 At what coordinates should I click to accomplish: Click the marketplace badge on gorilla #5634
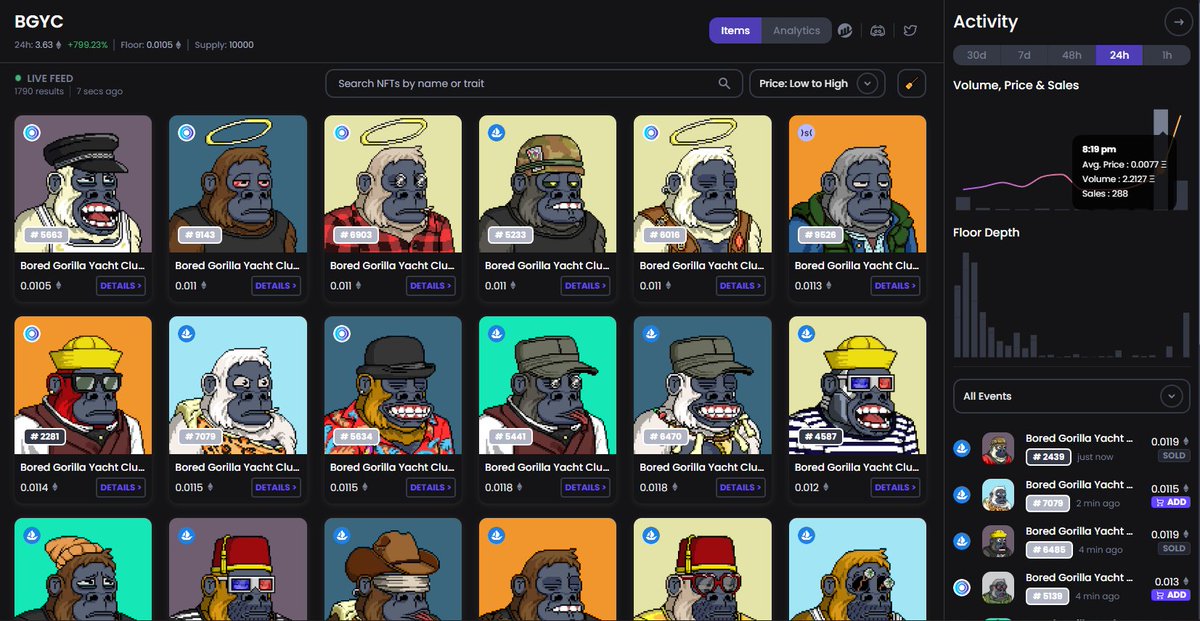[x=341, y=334]
